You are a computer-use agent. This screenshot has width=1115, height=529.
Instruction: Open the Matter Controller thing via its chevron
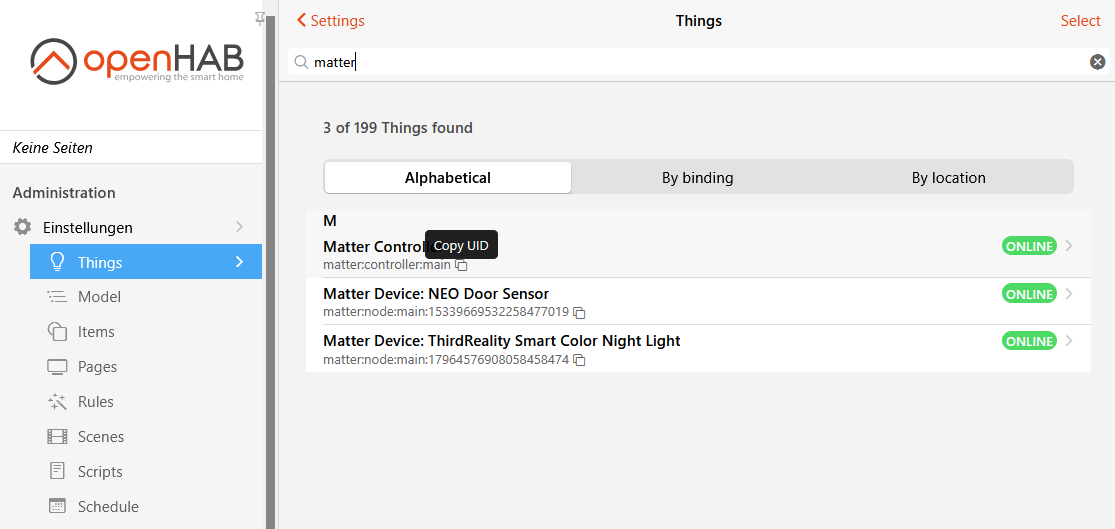tap(1069, 246)
